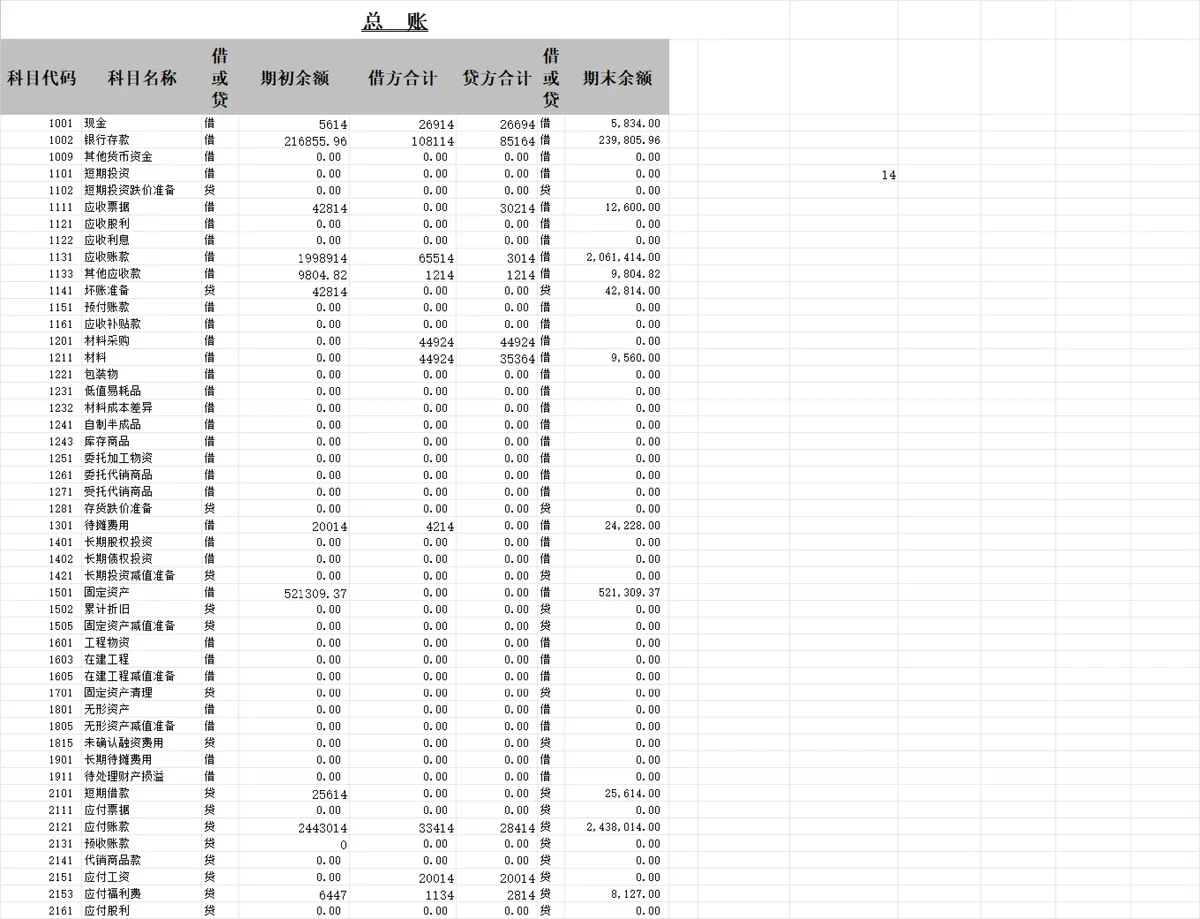Click the 坏账准备 account name
The image size is (1200, 919).
coord(106,291)
